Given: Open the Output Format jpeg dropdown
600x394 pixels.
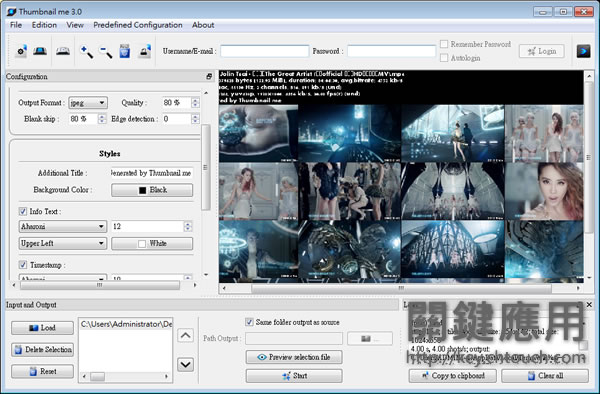Looking at the screenshot, I should click(x=88, y=103).
